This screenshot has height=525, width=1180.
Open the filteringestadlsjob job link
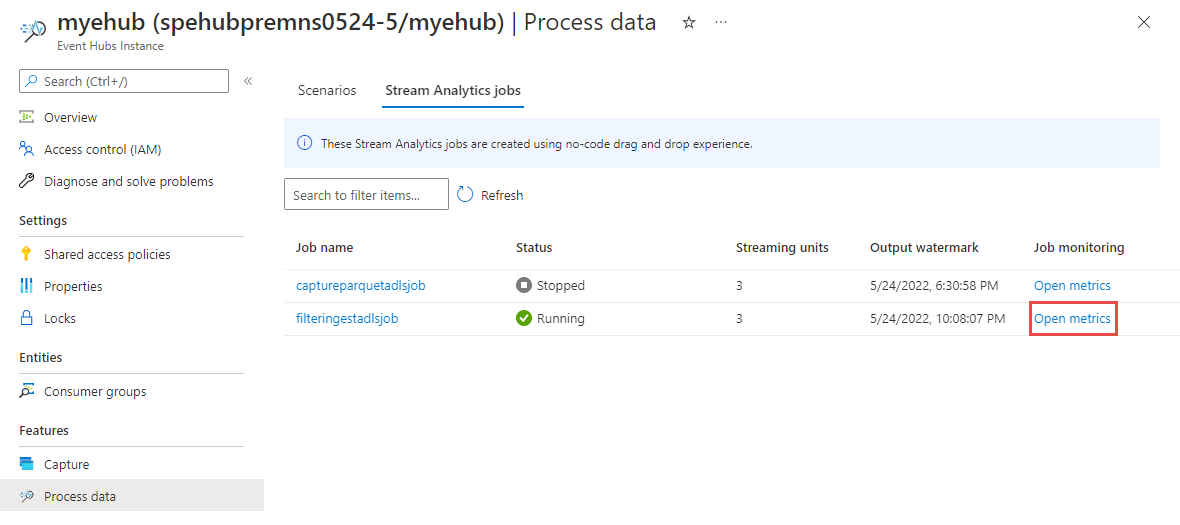pos(347,318)
